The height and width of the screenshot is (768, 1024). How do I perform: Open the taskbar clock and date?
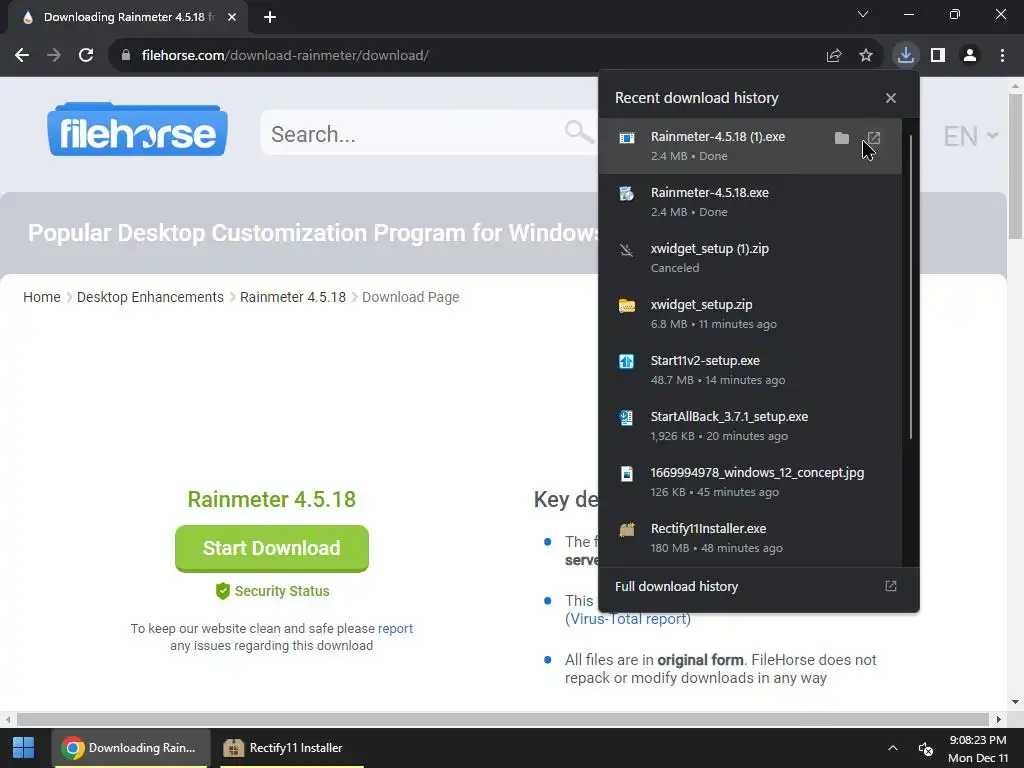[978, 748]
